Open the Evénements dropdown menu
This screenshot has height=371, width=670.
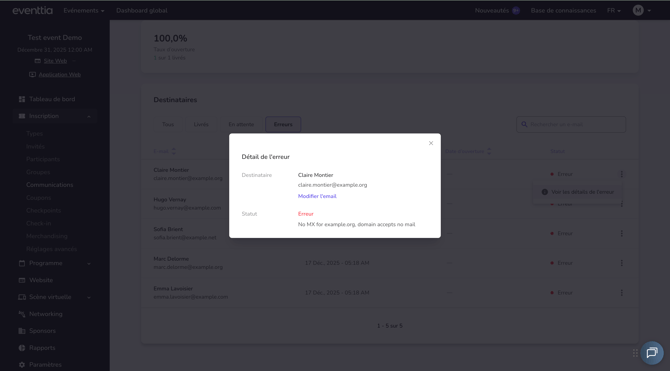click(84, 11)
